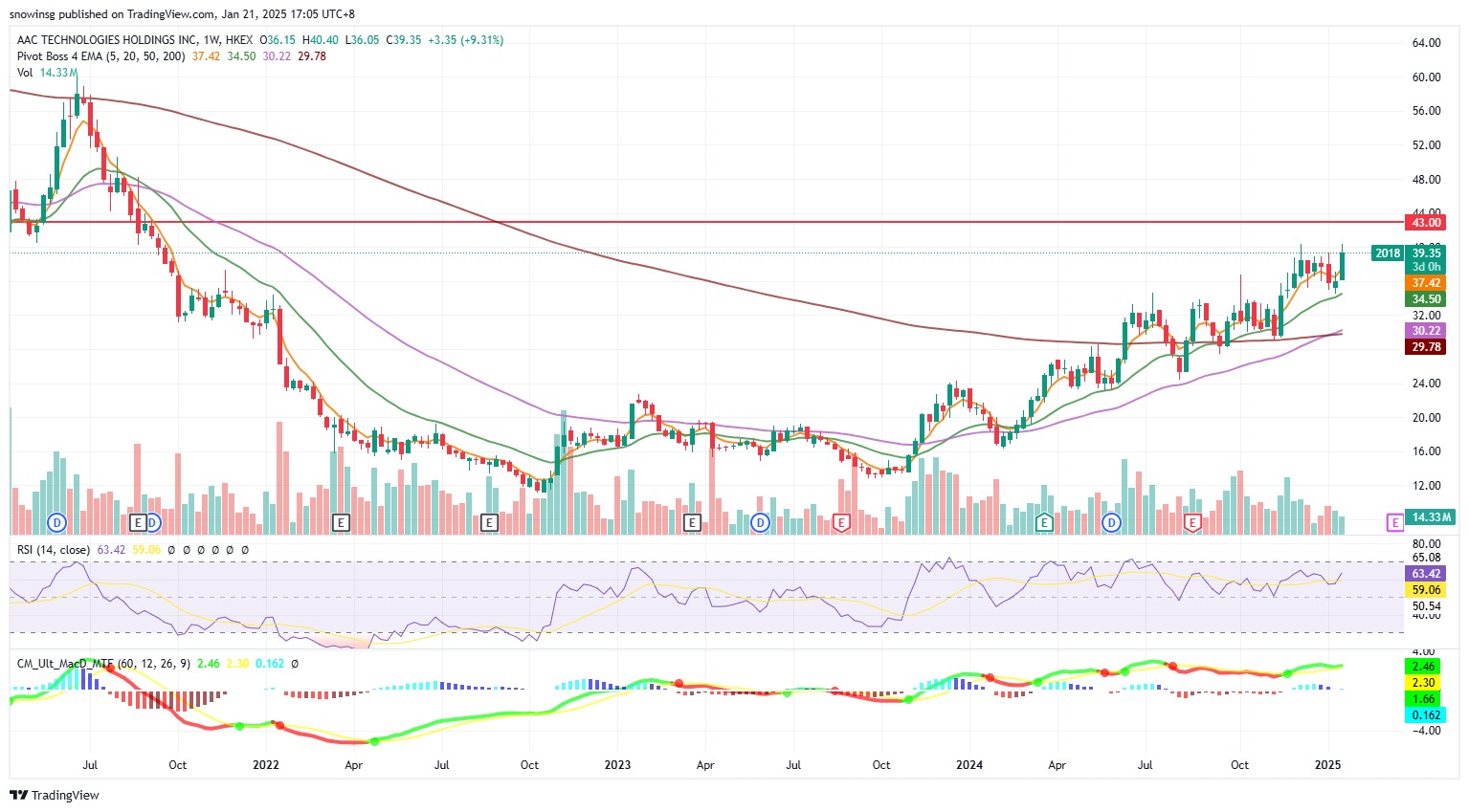Click the green 2.46 MACD axis label
1469x812 pixels.
tap(1424, 666)
